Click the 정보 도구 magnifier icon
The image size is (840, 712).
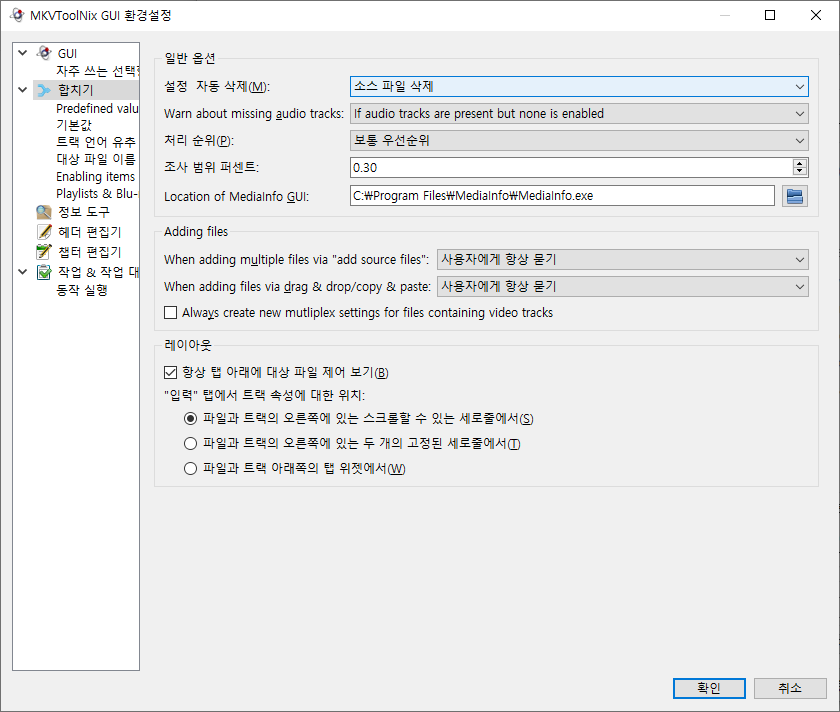(44, 212)
